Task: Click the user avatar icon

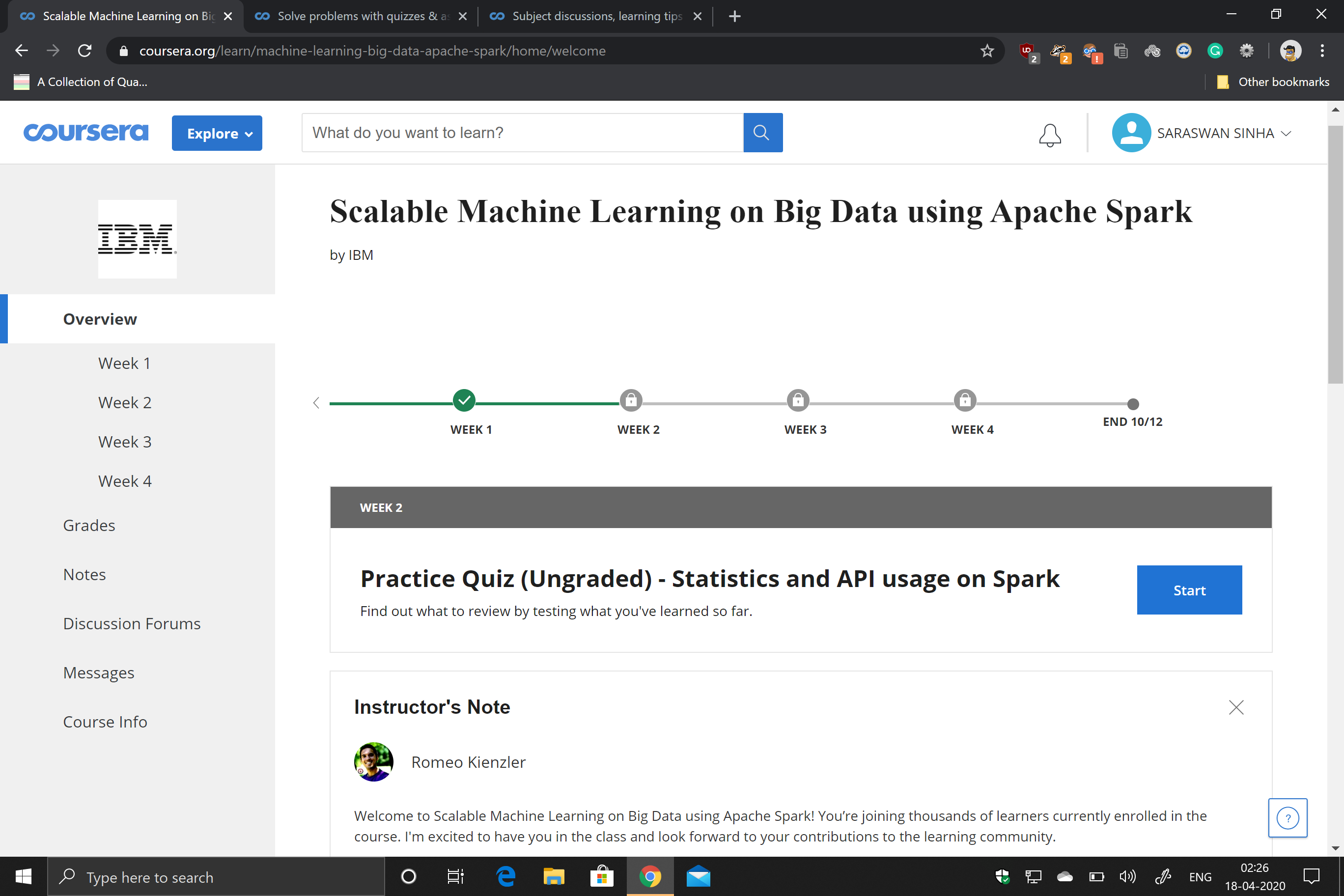Action: coord(1131,133)
